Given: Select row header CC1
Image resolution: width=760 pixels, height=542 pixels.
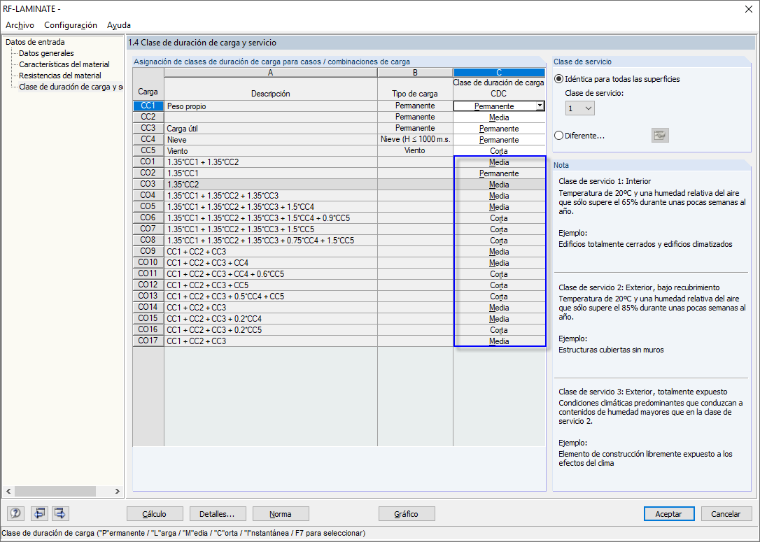Looking at the screenshot, I should click(x=148, y=106).
